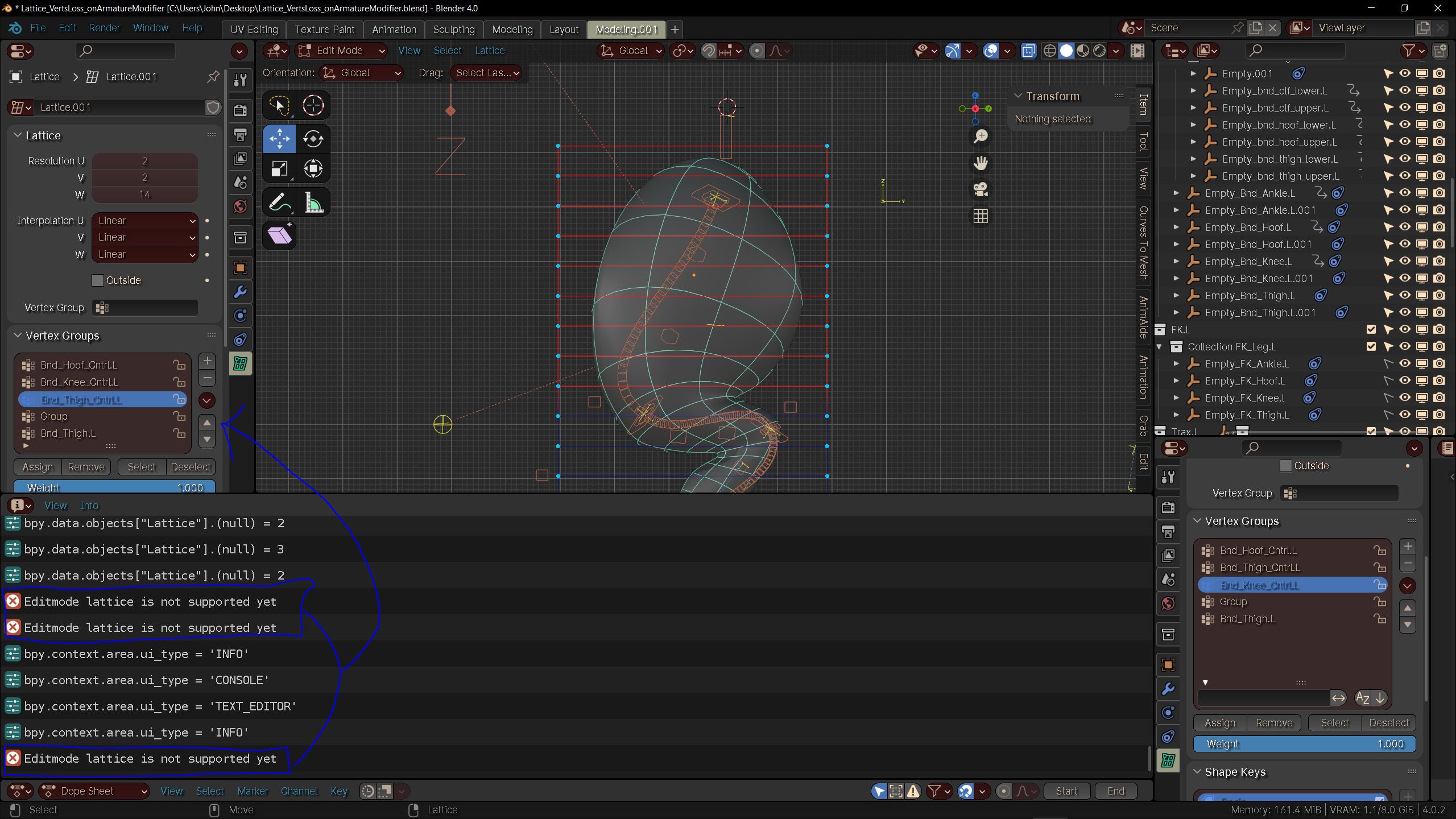This screenshot has height=819, width=1456.
Task: Open Modifiers wrench tab in left properties
Action: click(241, 292)
